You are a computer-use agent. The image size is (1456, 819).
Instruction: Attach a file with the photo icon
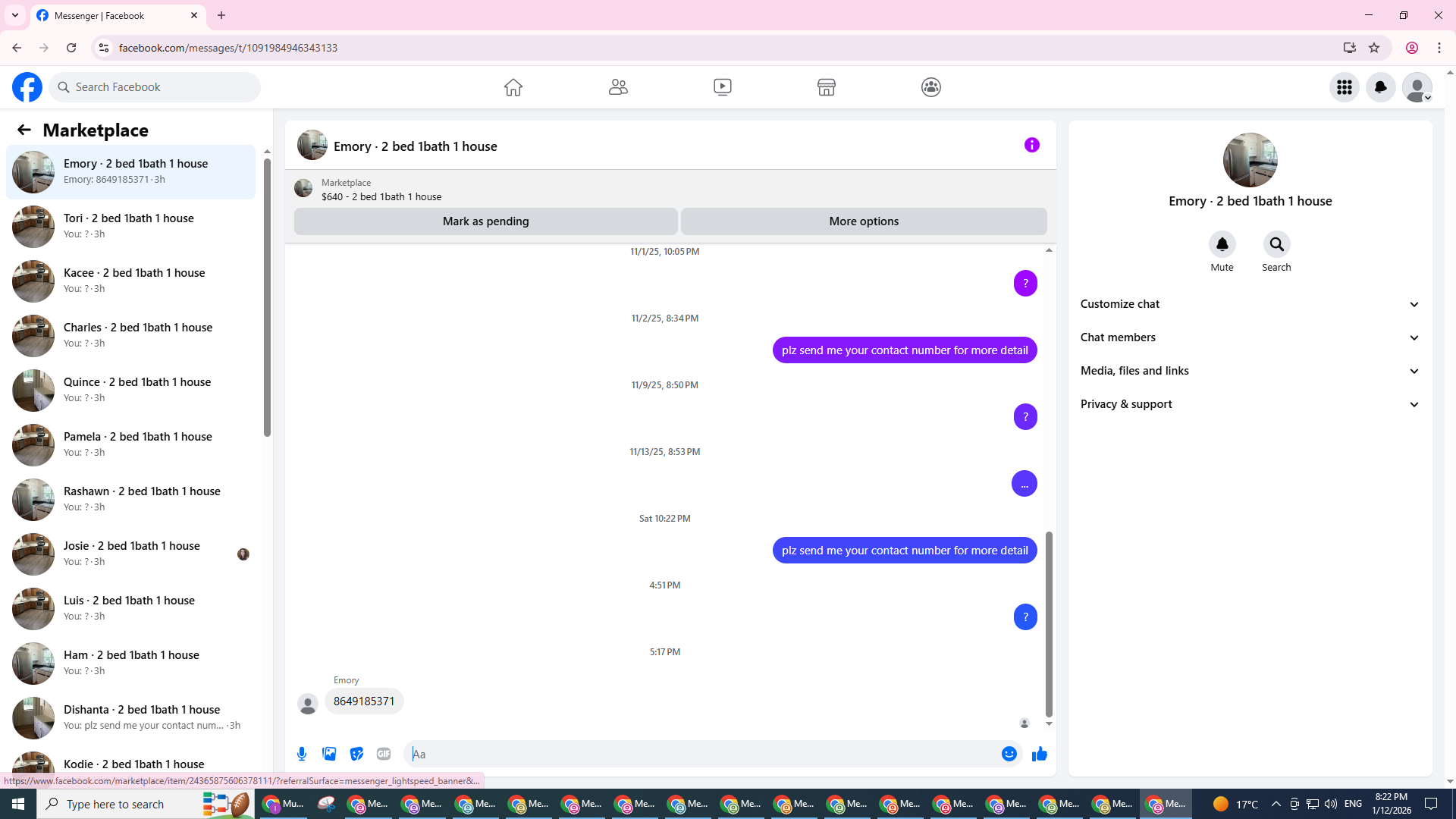329,754
